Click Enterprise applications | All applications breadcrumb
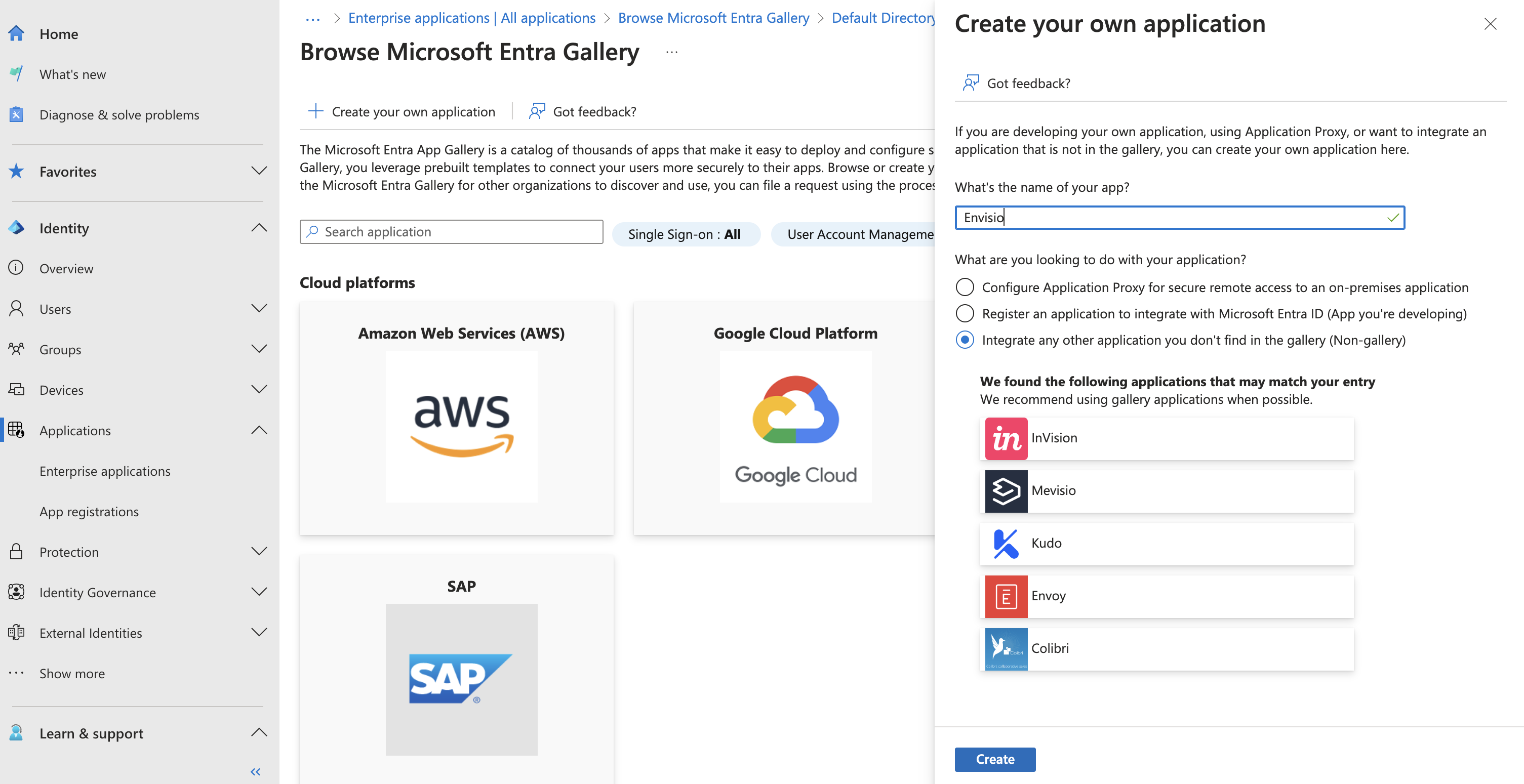This screenshot has height=784, width=1524. pos(471,18)
